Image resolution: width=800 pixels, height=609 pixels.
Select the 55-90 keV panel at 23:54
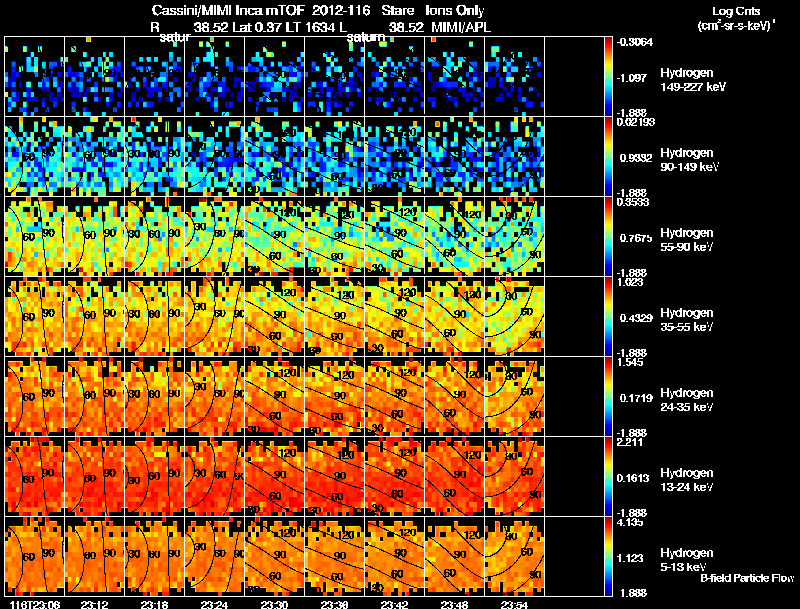click(x=514, y=236)
